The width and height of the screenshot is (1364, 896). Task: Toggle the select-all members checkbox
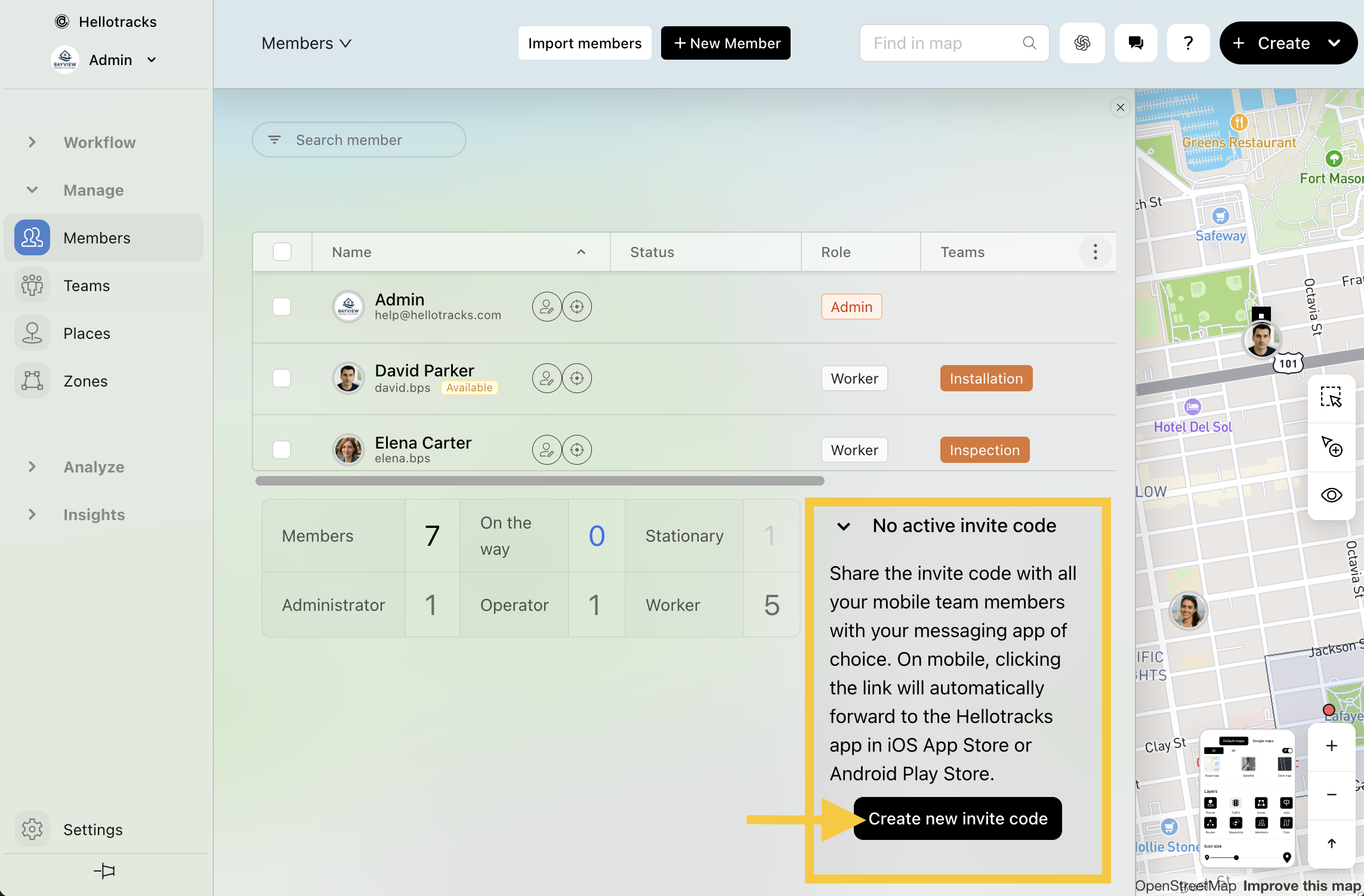282,252
